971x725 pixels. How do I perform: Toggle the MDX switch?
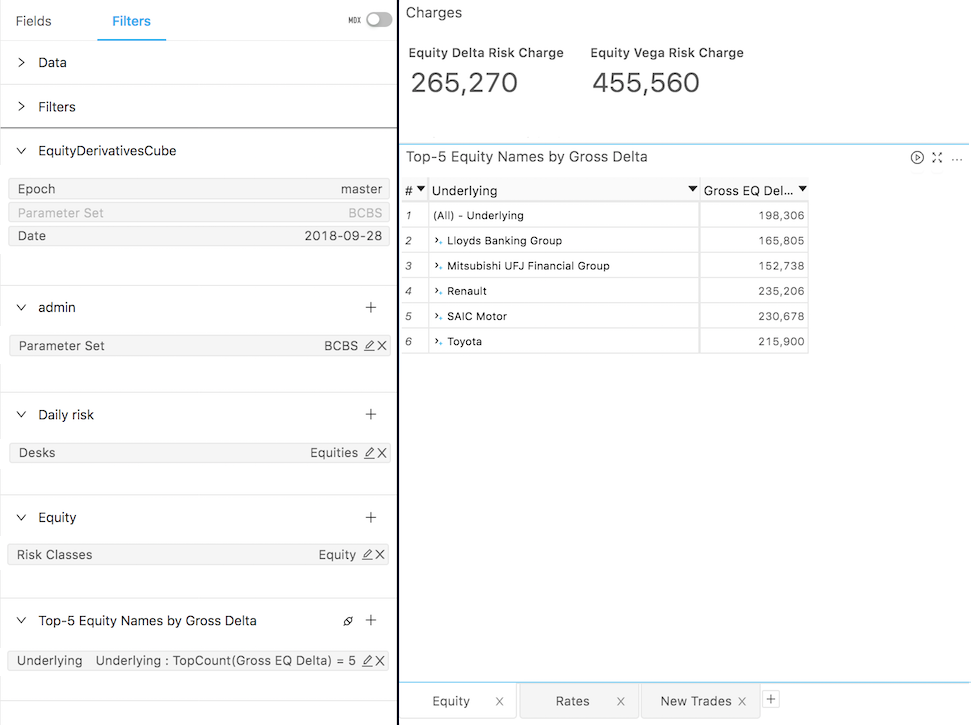coord(378,20)
